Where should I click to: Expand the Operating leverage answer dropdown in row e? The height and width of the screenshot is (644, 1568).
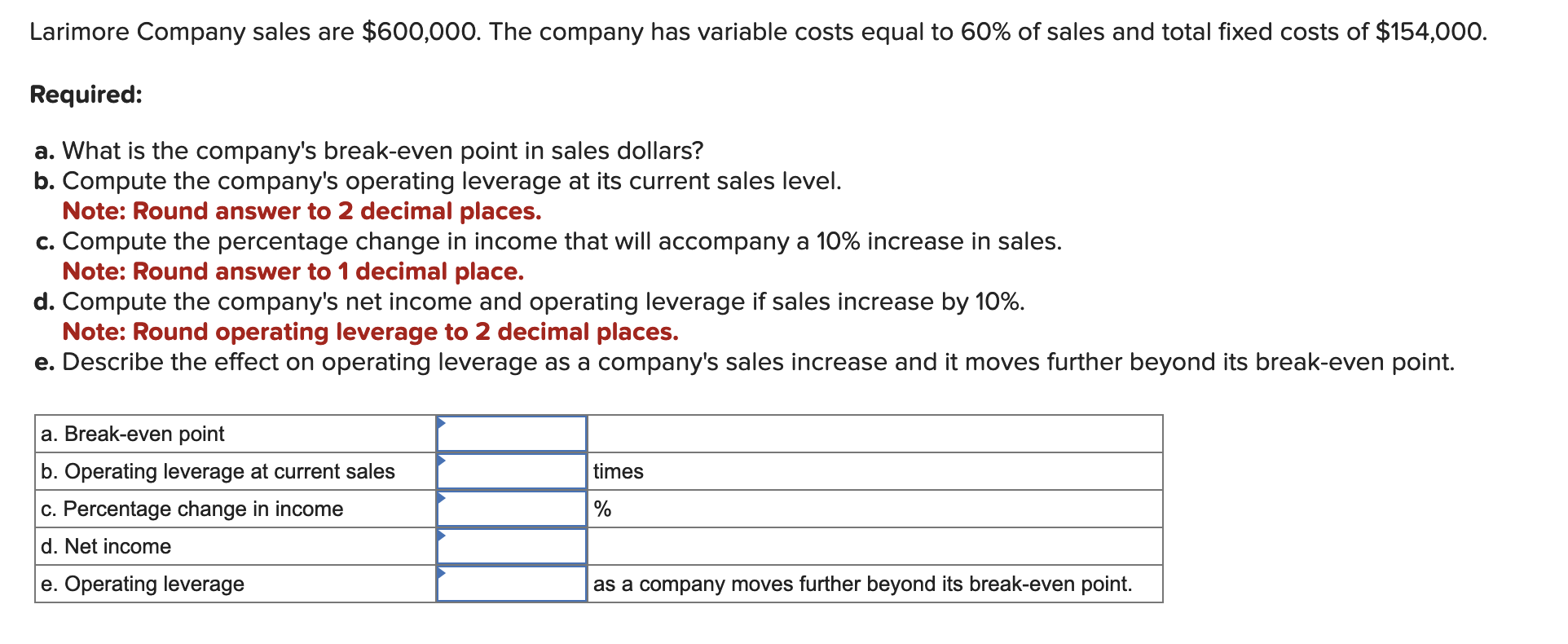coord(512,584)
